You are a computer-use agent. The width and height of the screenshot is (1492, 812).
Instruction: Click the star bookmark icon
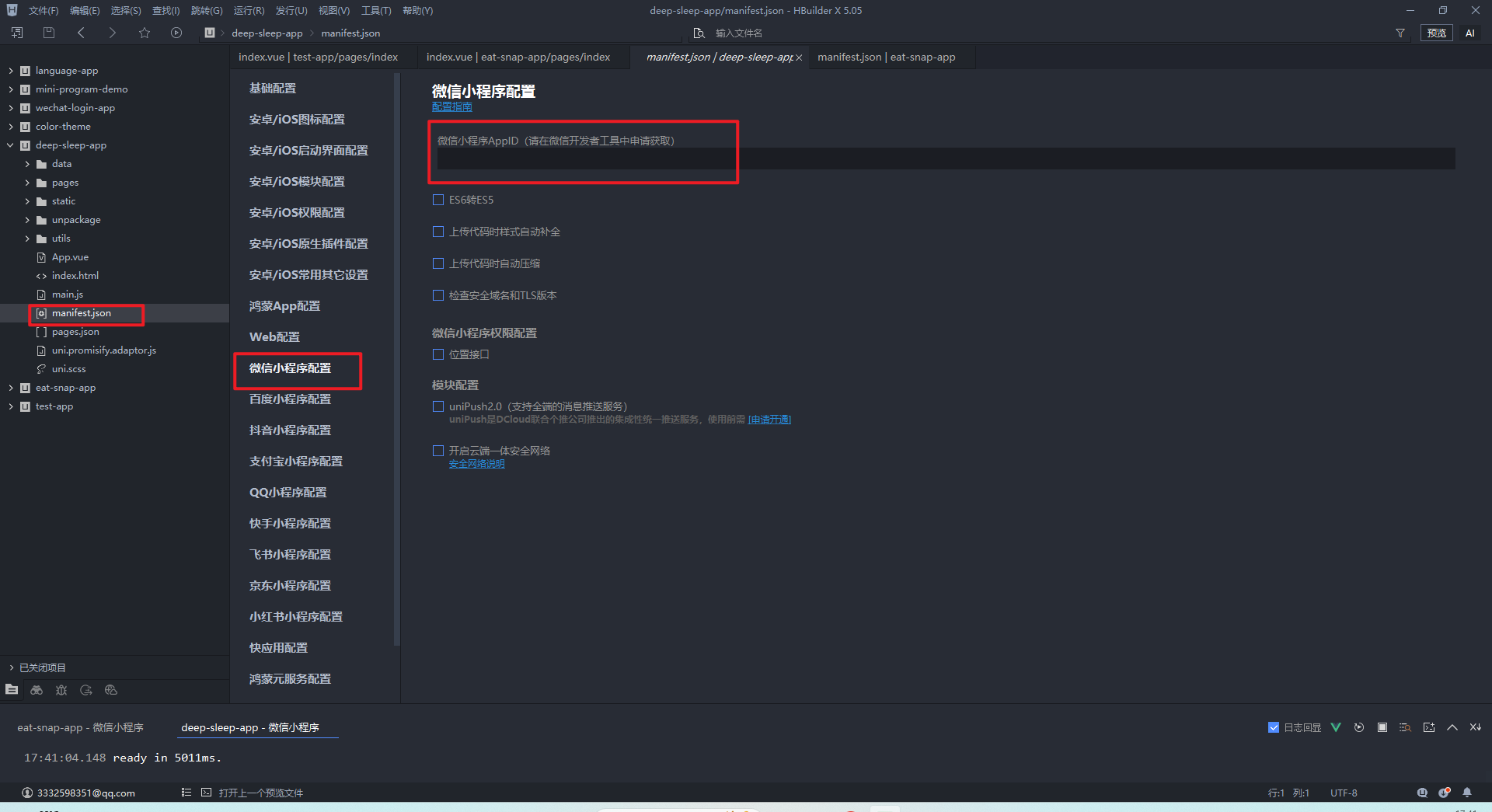(x=145, y=33)
